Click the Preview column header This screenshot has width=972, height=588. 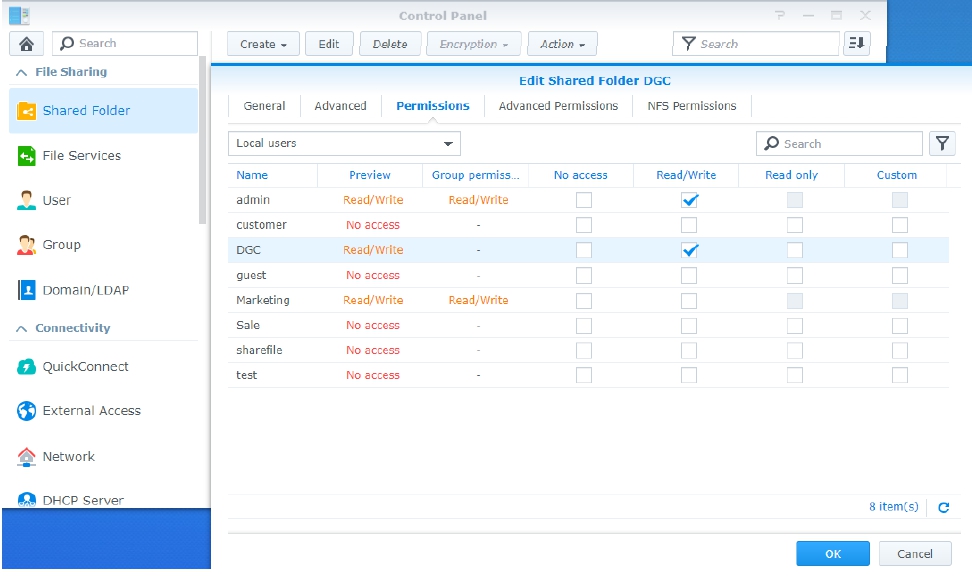(369, 175)
